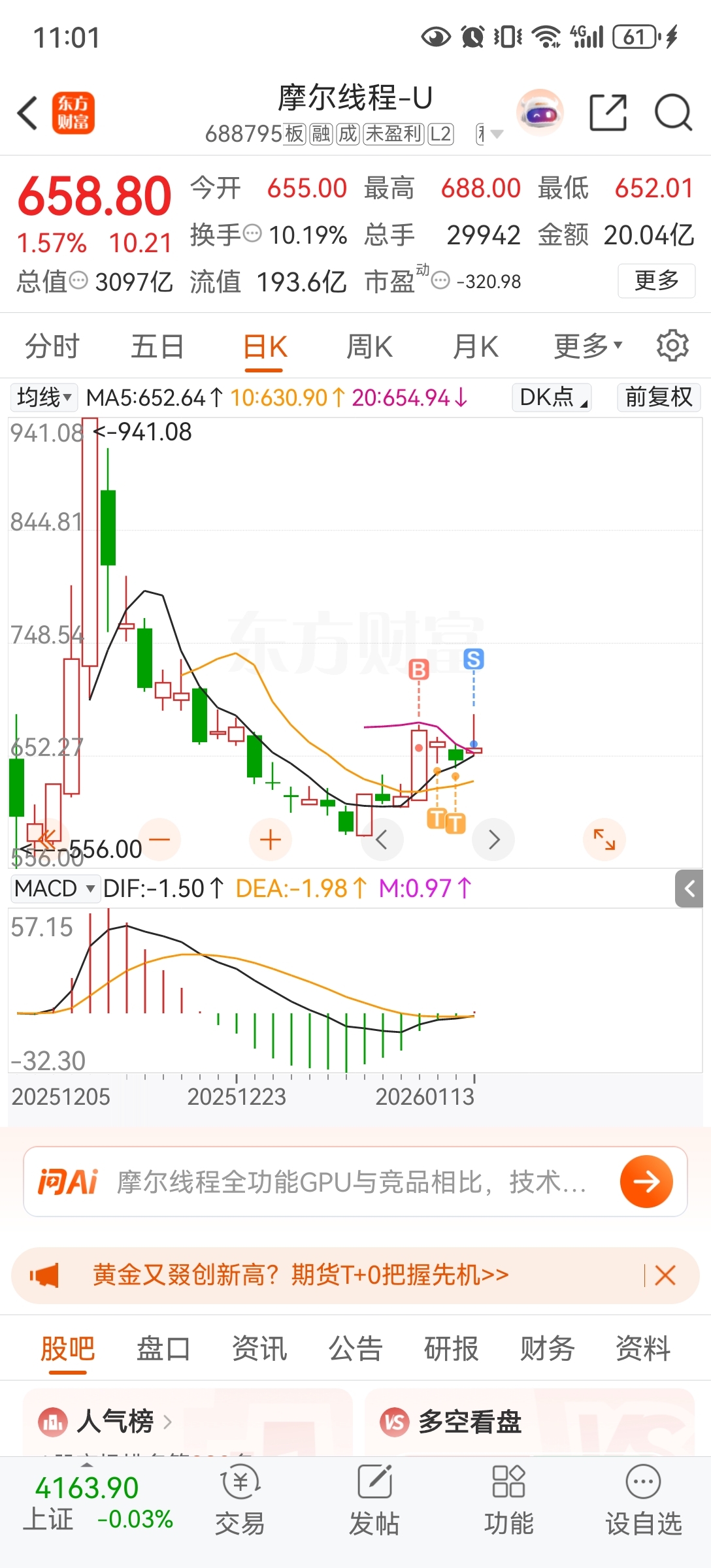Tap 更多 quote details button
The height and width of the screenshot is (1568, 711).
[x=656, y=281]
